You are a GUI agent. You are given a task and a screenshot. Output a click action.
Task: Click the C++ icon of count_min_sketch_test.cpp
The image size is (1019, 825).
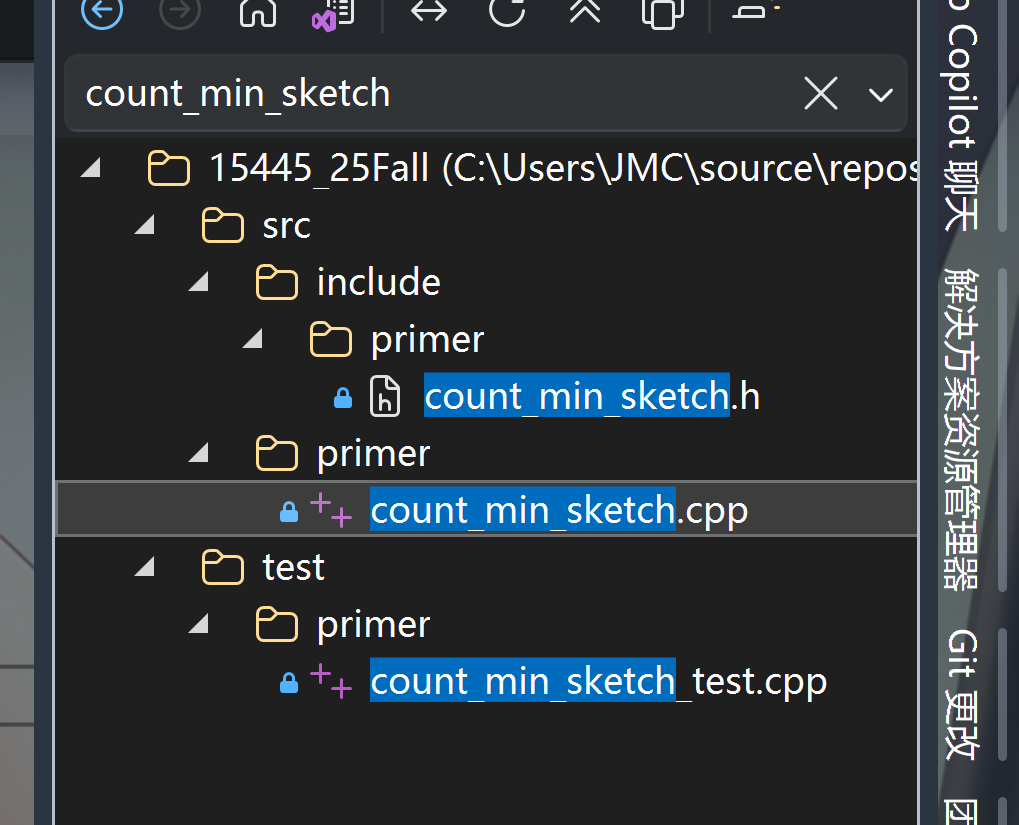pos(331,680)
